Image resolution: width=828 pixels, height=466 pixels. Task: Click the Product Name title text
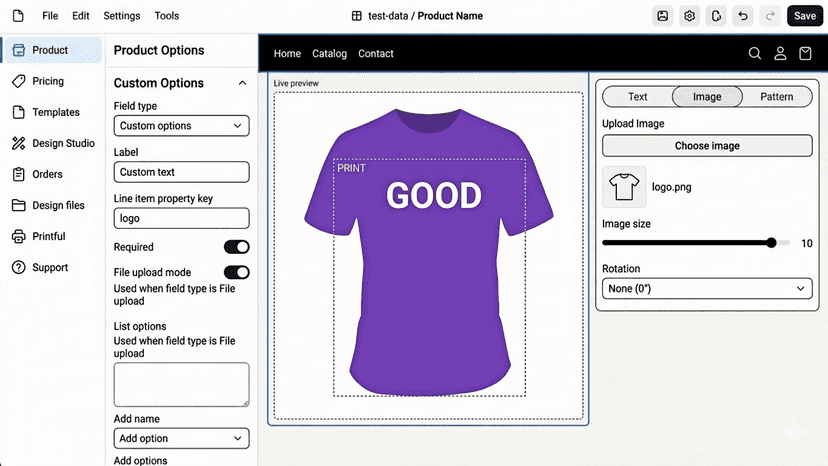(450, 16)
